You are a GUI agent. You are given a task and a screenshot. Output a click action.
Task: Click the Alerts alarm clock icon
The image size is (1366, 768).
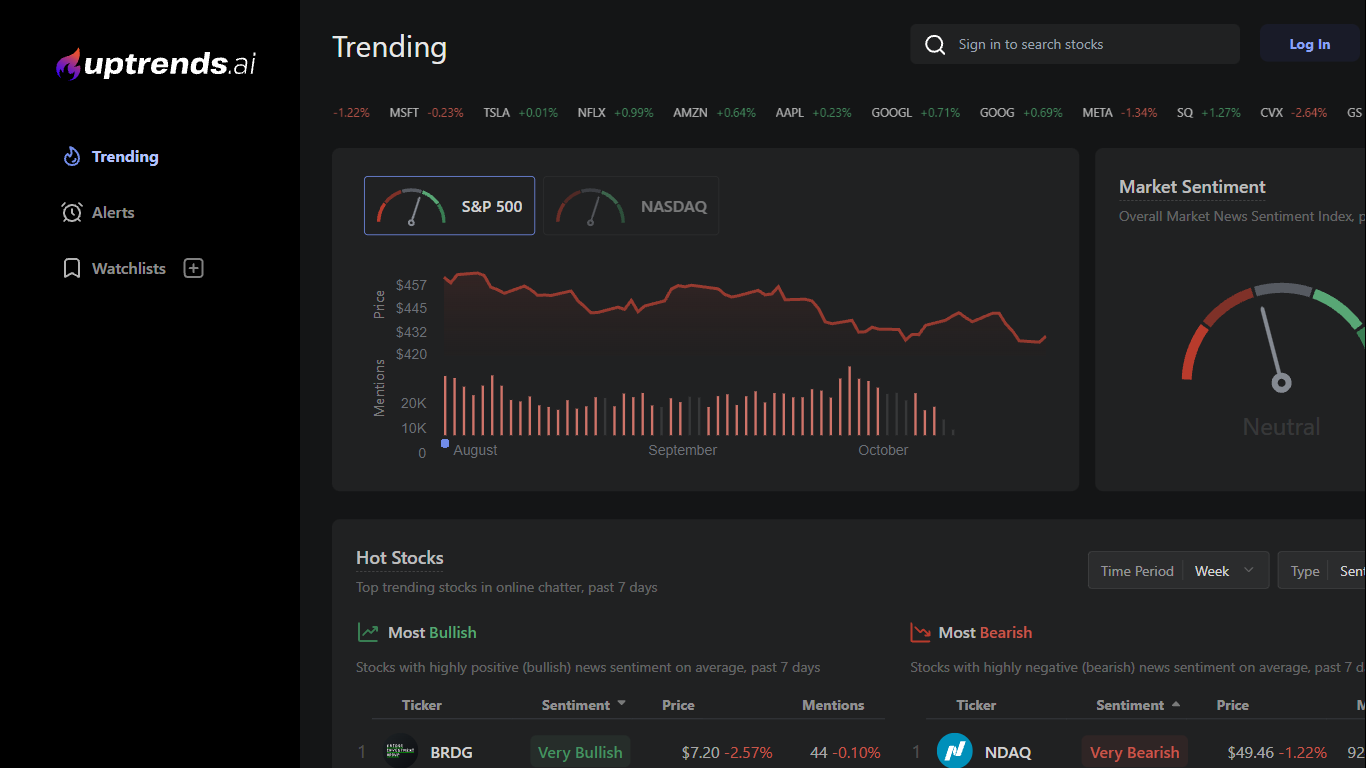click(x=72, y=212)
